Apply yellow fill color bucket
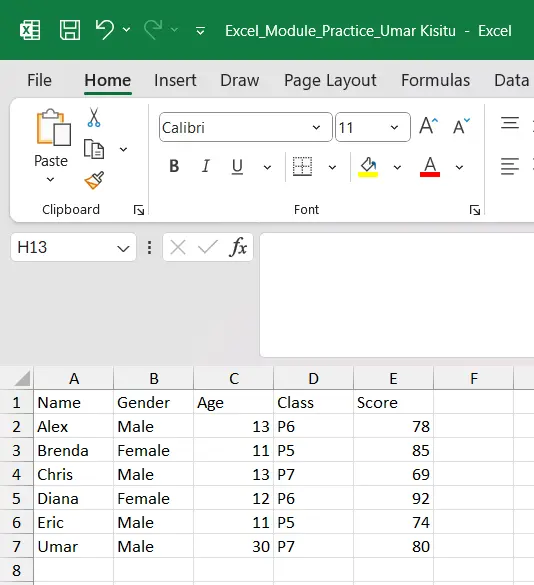This screenshot has width=534, height=585. tap(368, 166)
